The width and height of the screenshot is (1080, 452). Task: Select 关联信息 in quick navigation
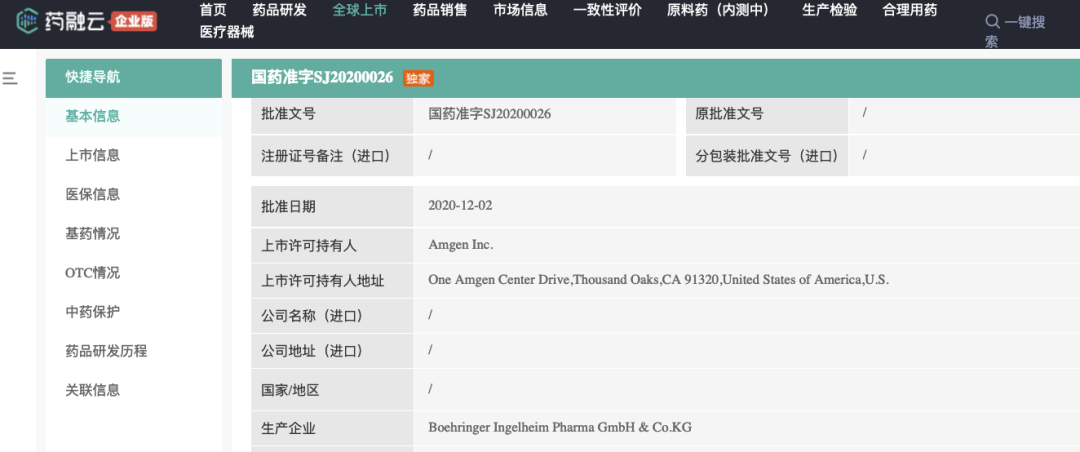click(x=92, y=390)
